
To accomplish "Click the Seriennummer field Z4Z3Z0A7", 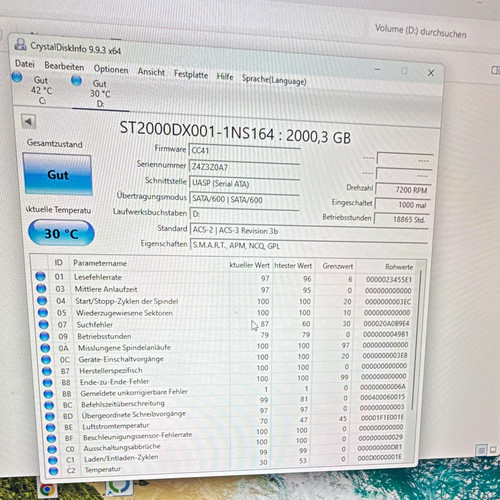I will 244,167.
